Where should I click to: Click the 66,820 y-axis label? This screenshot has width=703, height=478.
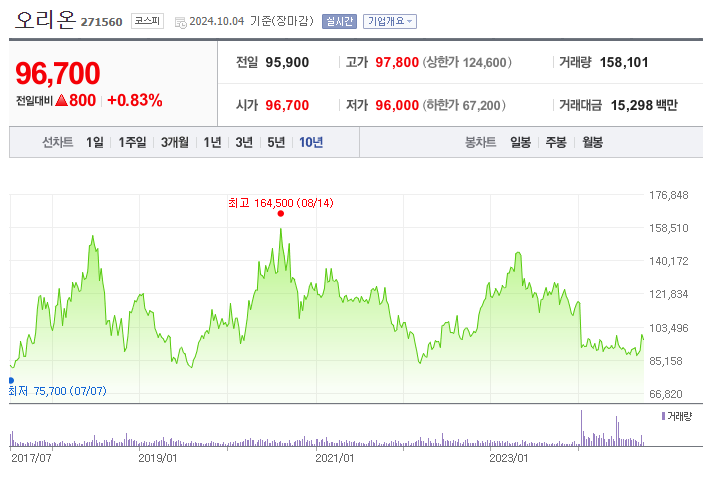666,394
